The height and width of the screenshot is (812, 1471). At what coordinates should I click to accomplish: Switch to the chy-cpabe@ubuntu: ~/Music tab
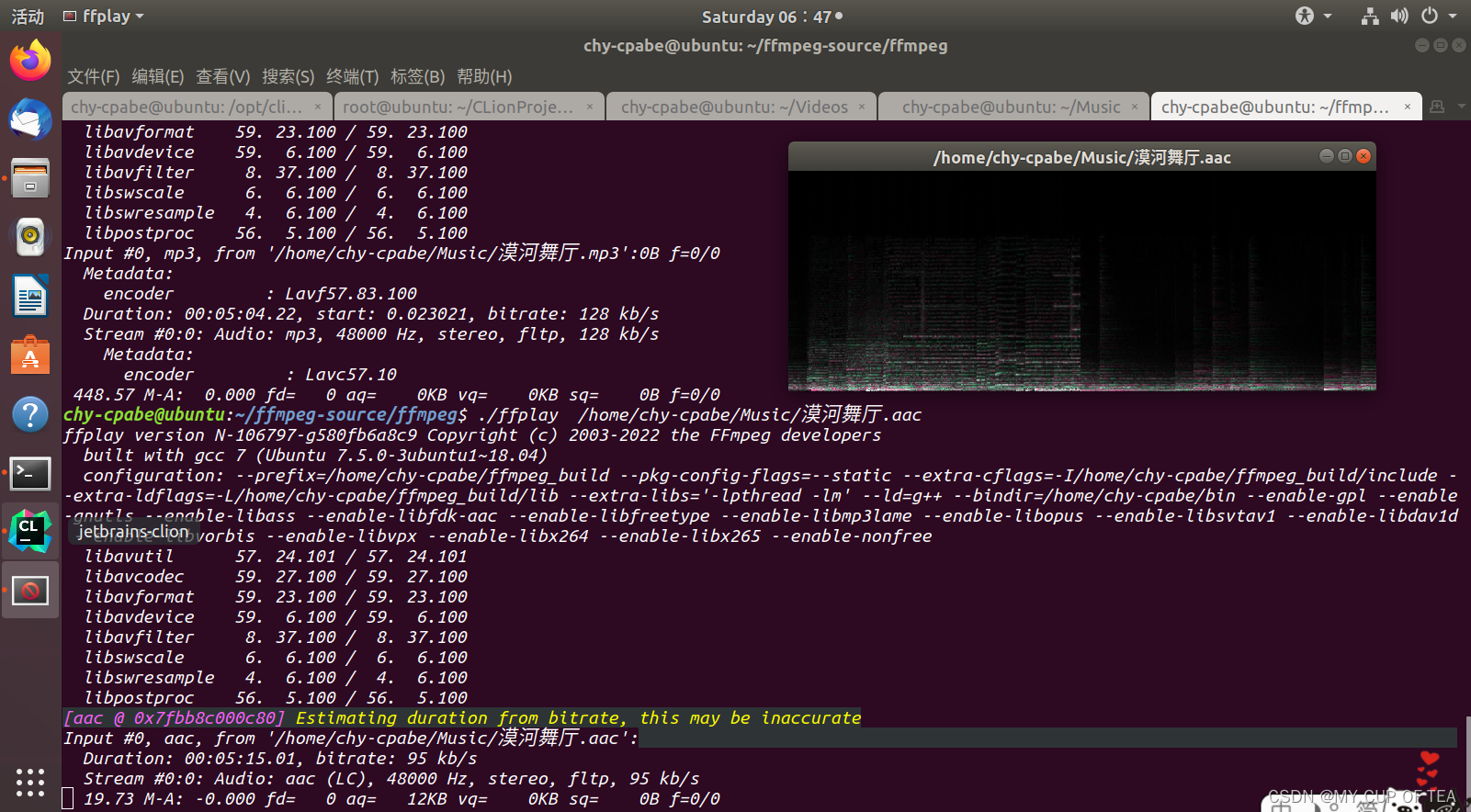pyautogui.click(x=1013, y=107)
